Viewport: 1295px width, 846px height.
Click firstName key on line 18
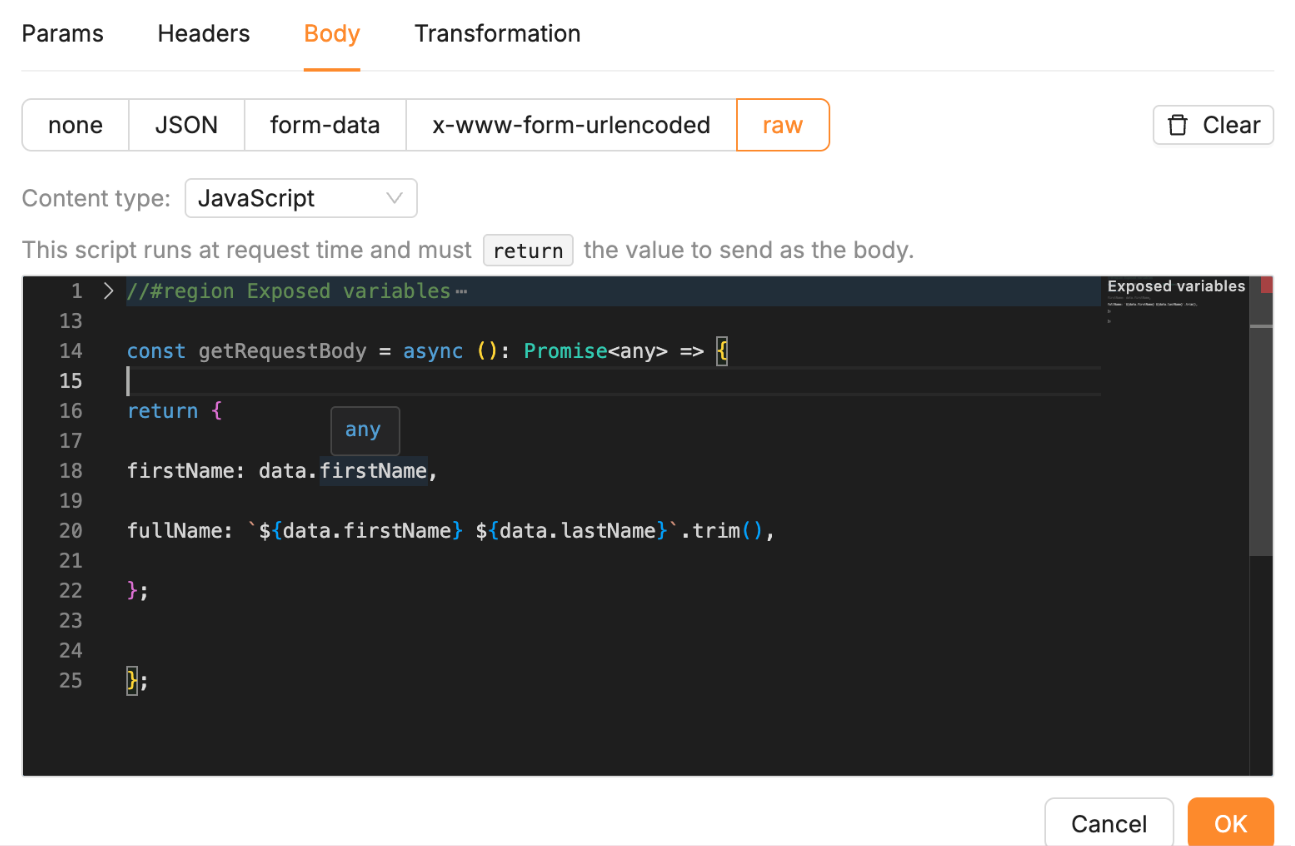(x=180, y=470)
